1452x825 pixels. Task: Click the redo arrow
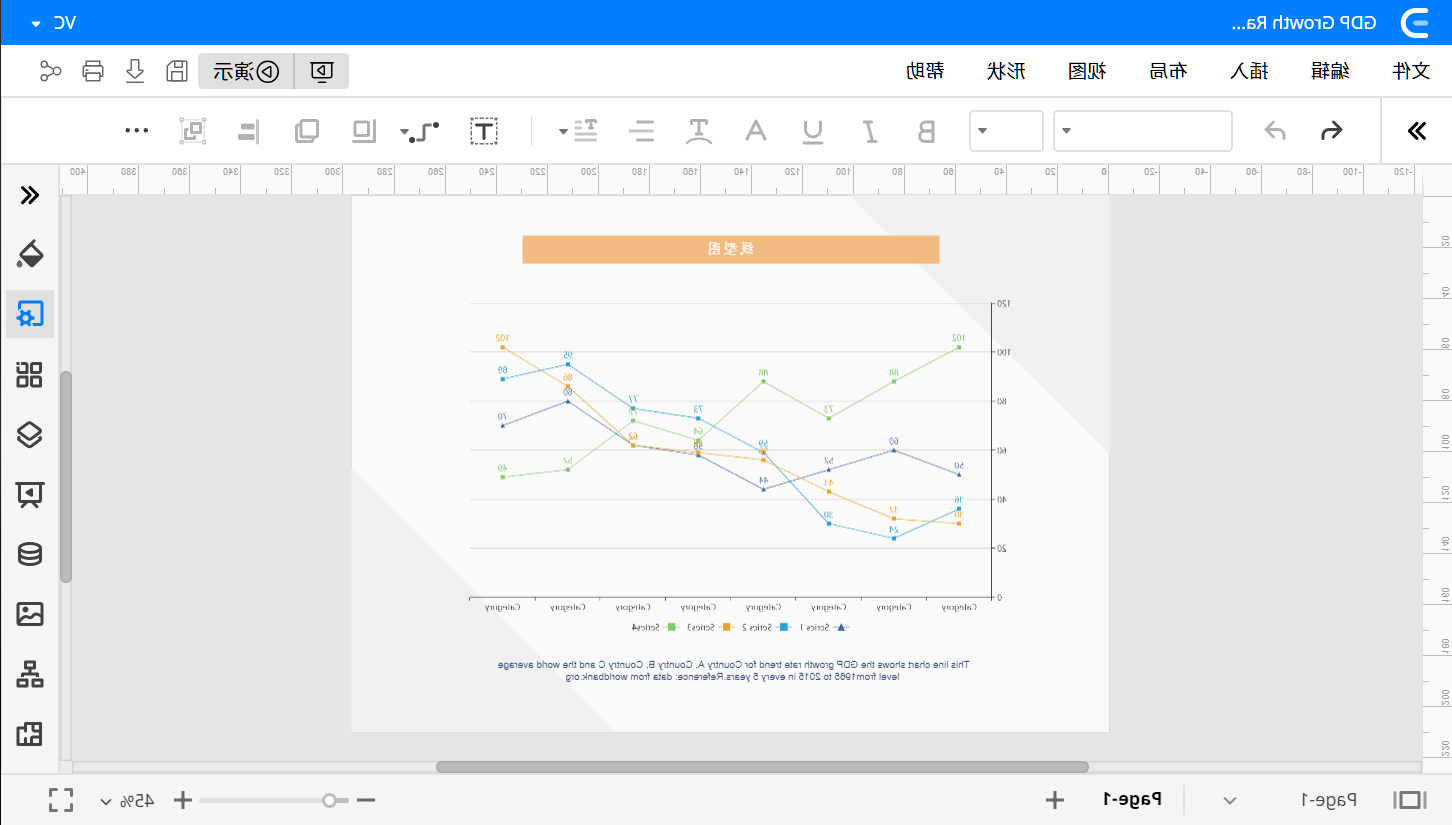pos(1275,131)
